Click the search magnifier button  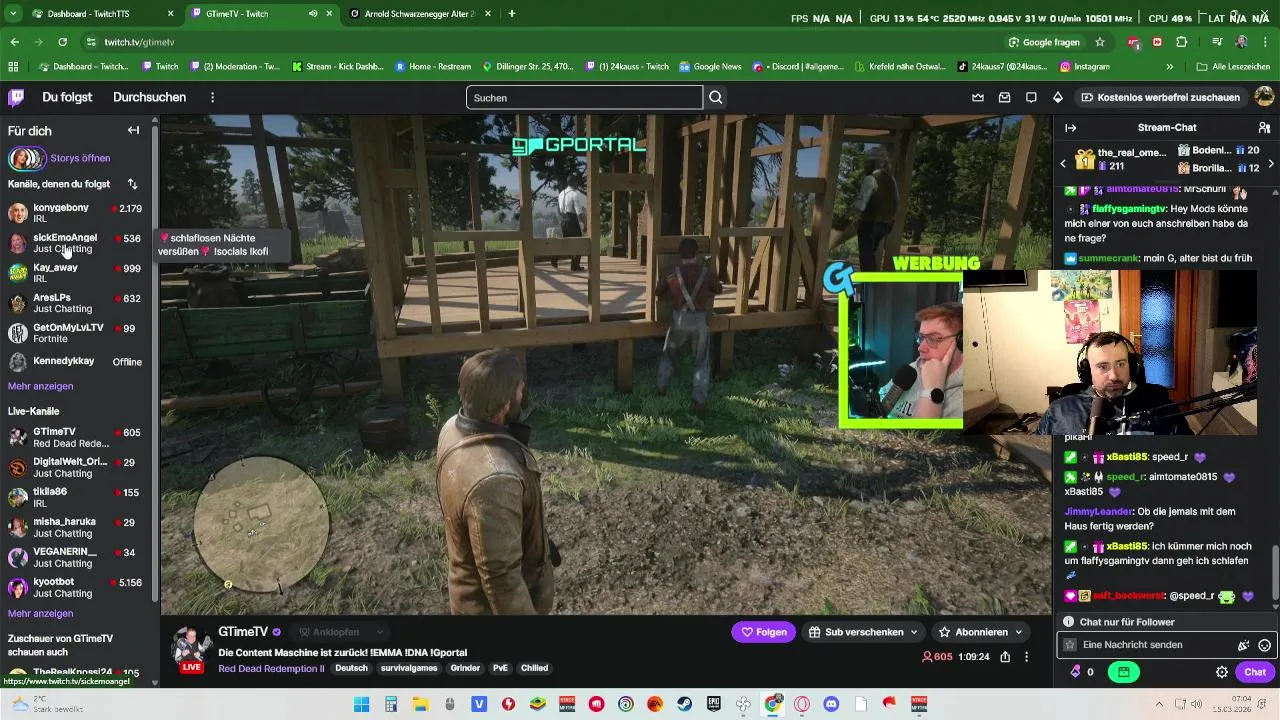tap(716, 97)
